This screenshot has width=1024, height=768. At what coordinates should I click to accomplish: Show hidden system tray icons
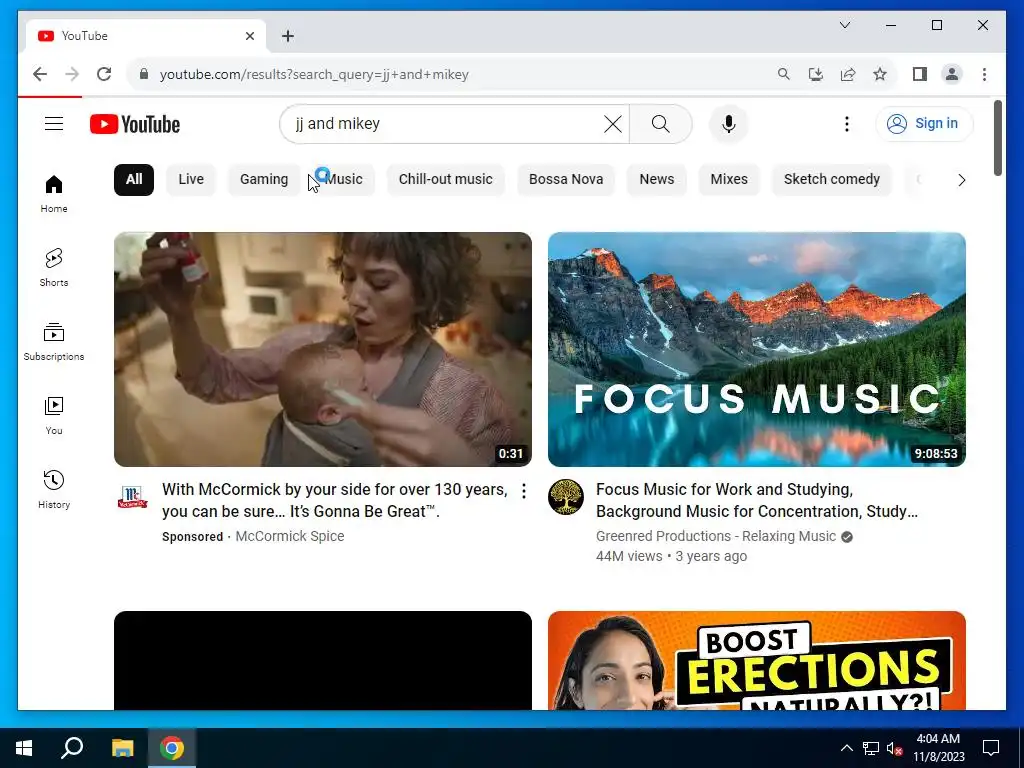[x=846, y=748]
